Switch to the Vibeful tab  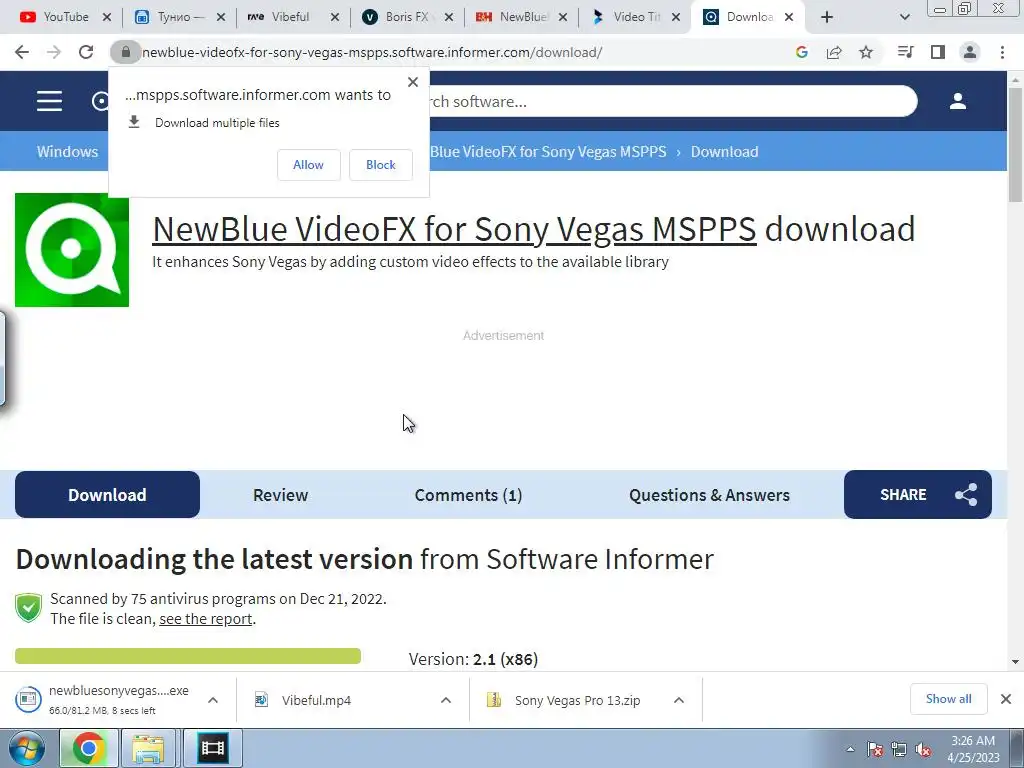coord(291,17)
